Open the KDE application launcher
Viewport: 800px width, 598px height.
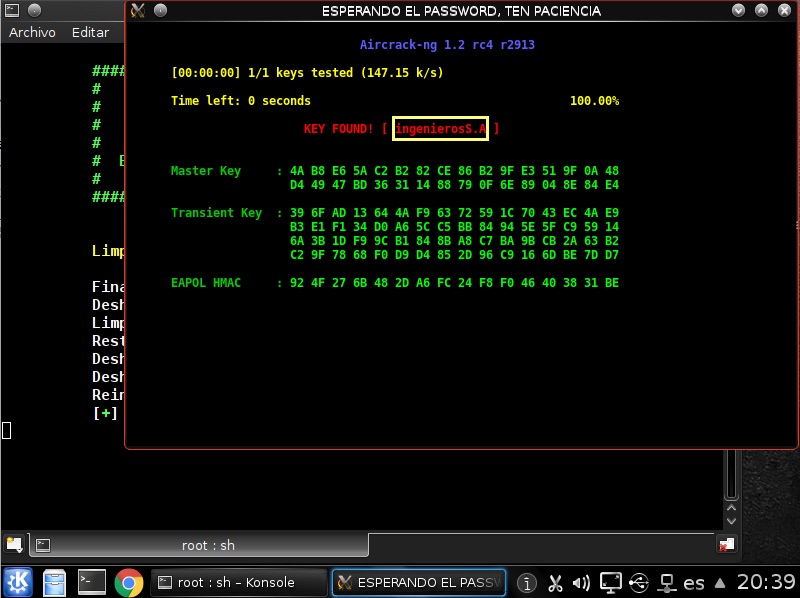pyautogui.click(x=18, y=582)
